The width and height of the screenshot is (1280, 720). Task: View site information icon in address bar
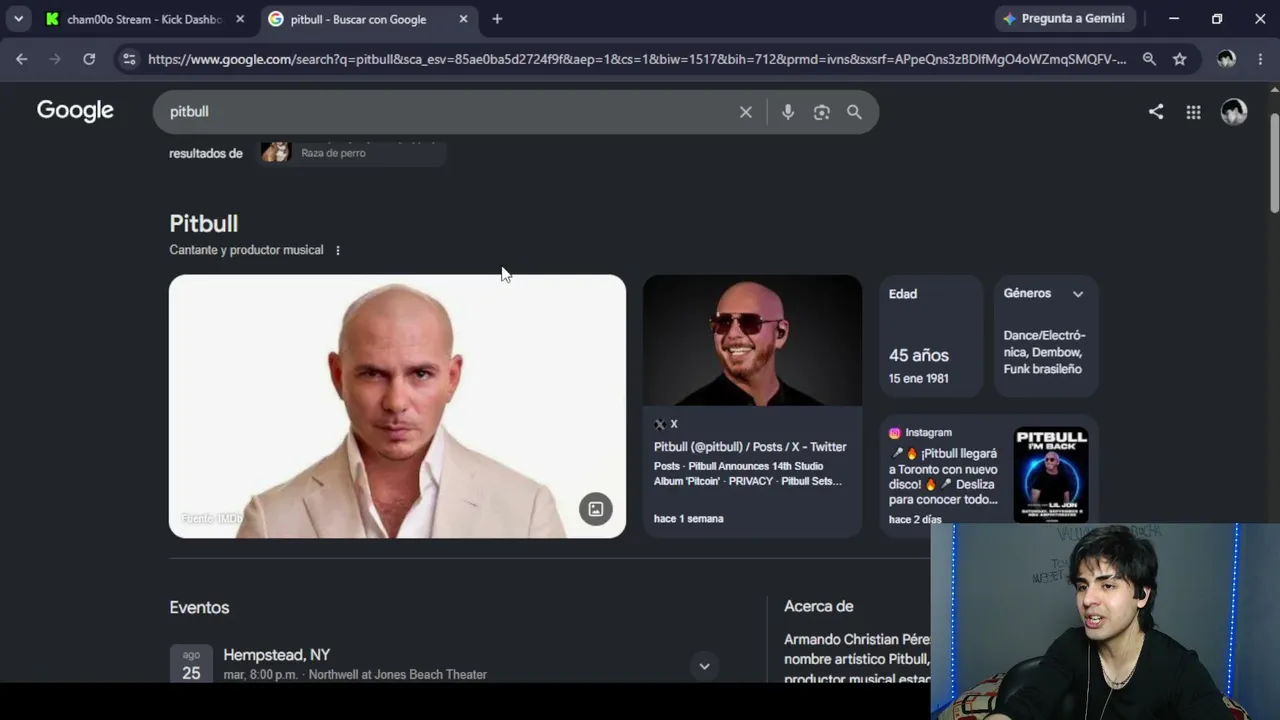(129, 59)
